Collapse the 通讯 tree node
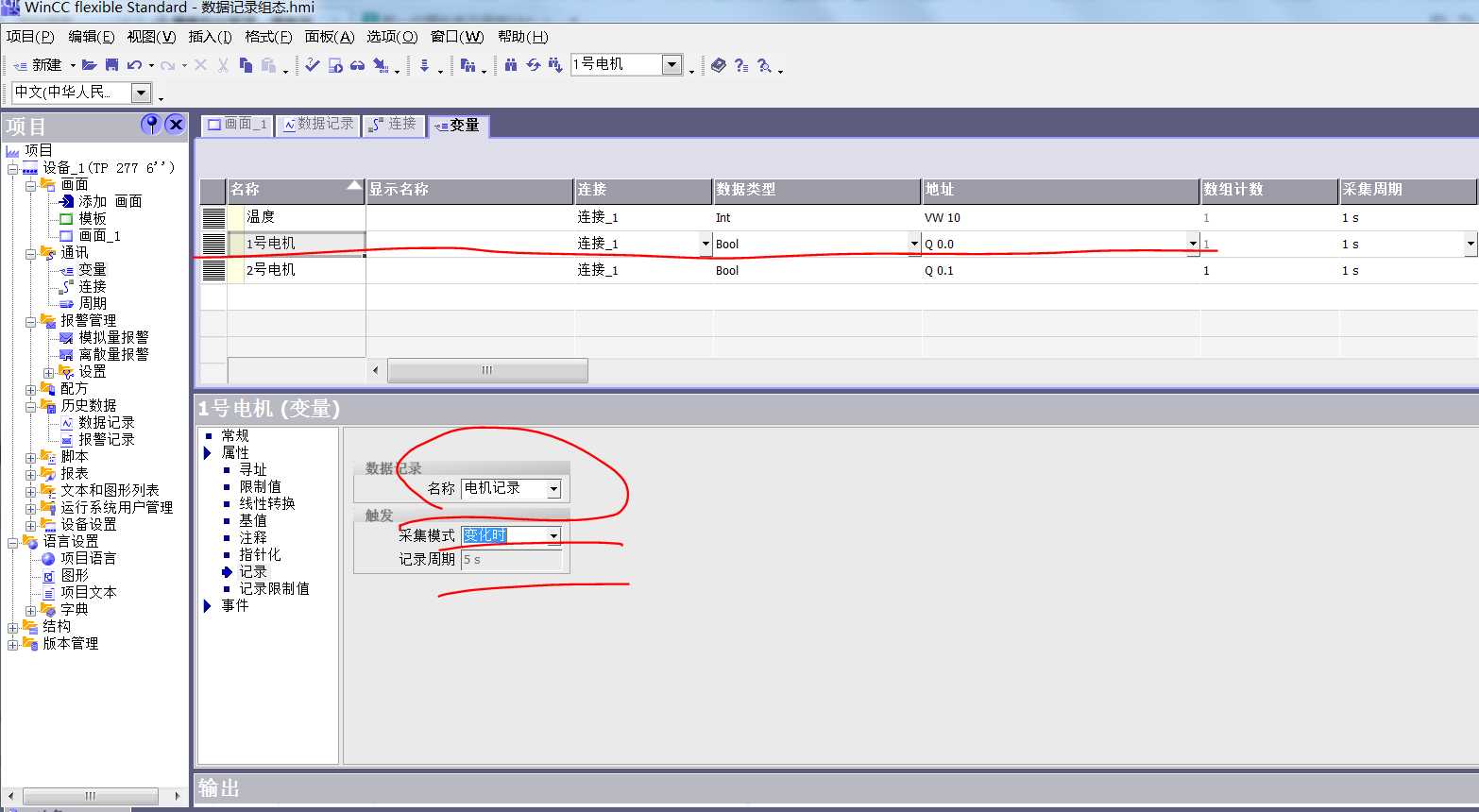 [x=31, y=253]
